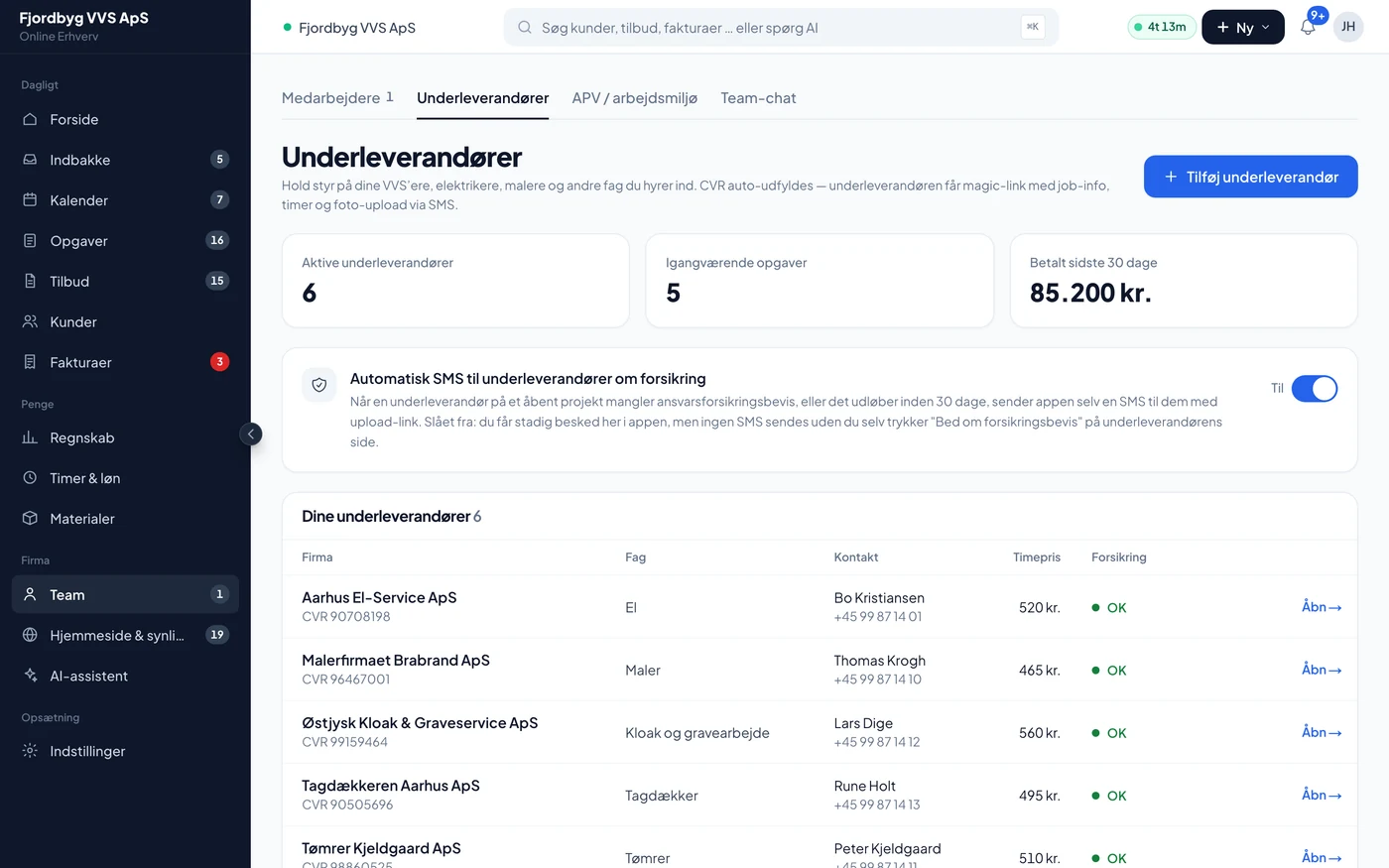Open Indstillinger via the gear icon
1389x868 pixels.
coord(30,751)
